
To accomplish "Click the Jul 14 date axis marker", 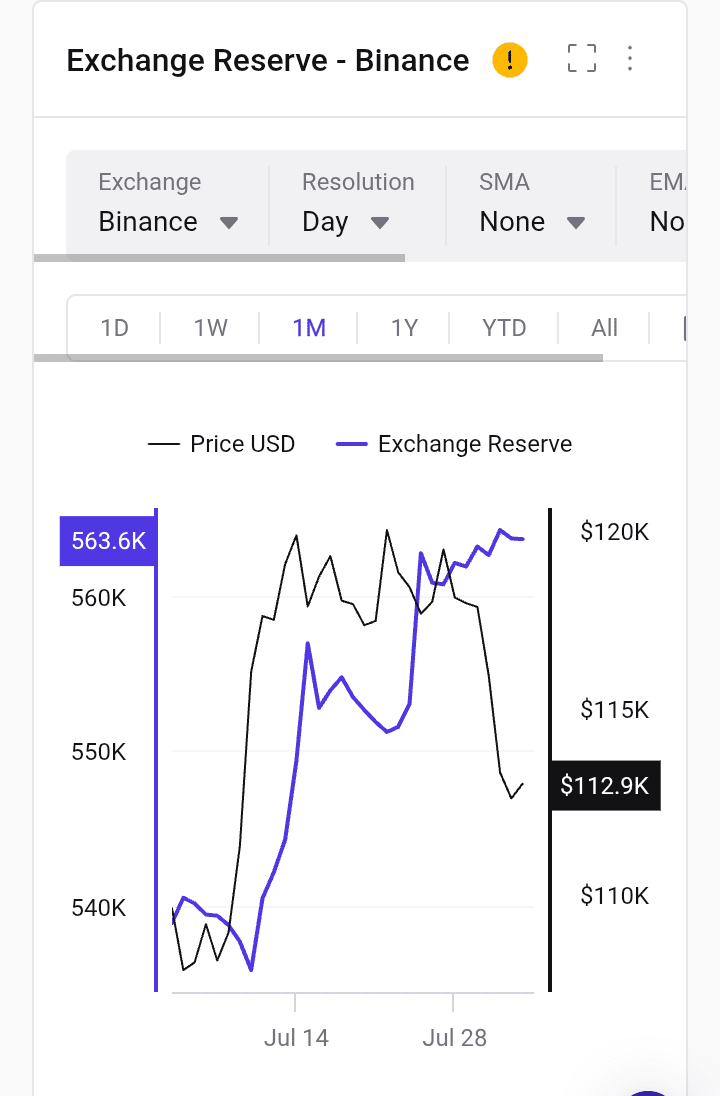I will tap(296, 1038).
